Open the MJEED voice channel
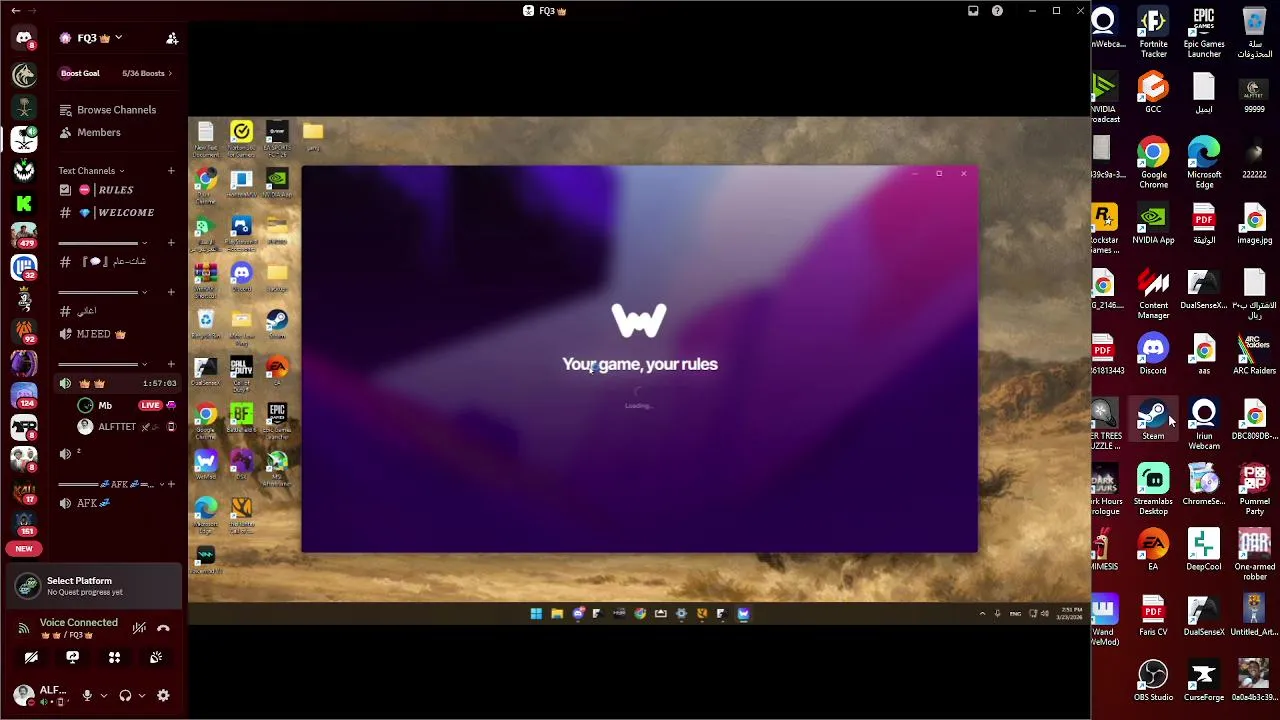The image size is (1280, 720). coord(117,334)
